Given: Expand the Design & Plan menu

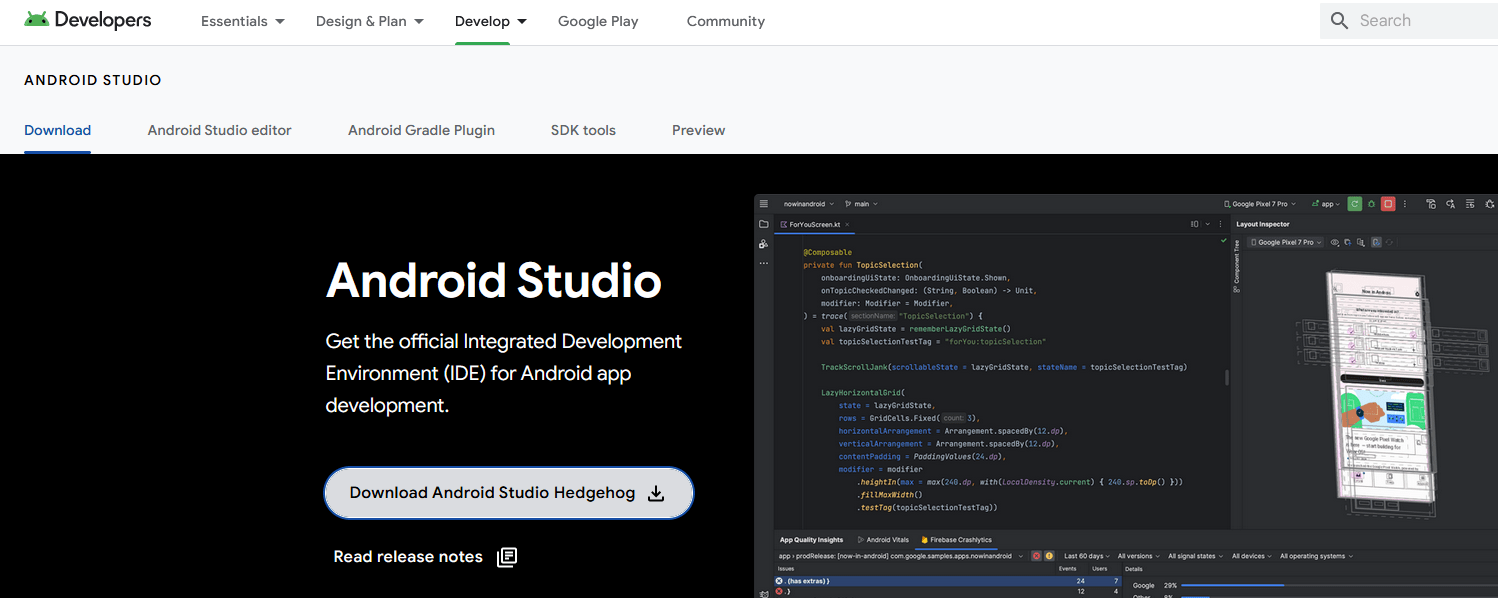Looking at the screenshot, I should click(370, 21).
